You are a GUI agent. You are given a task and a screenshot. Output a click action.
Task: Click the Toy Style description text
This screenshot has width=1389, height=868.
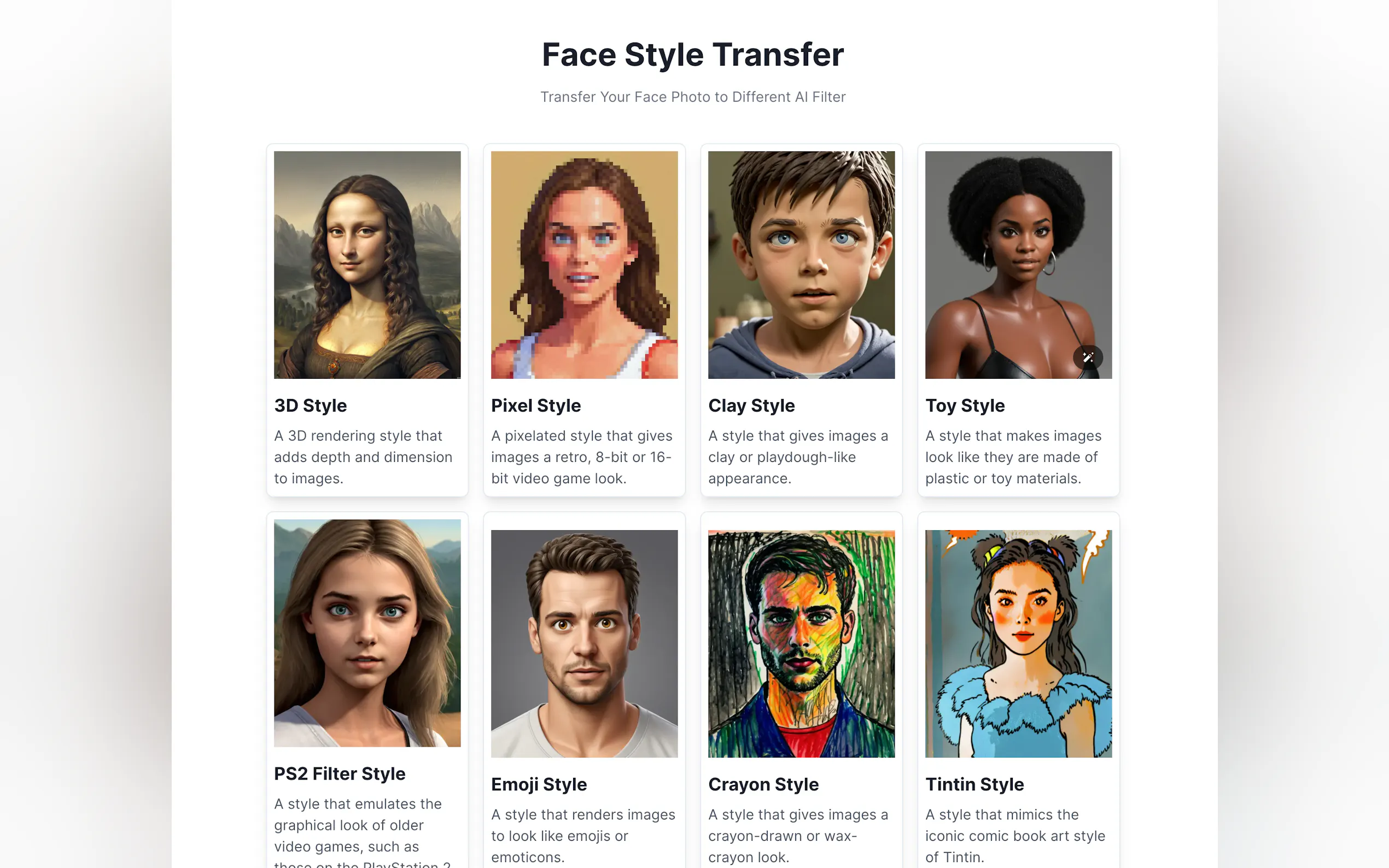1013,457
